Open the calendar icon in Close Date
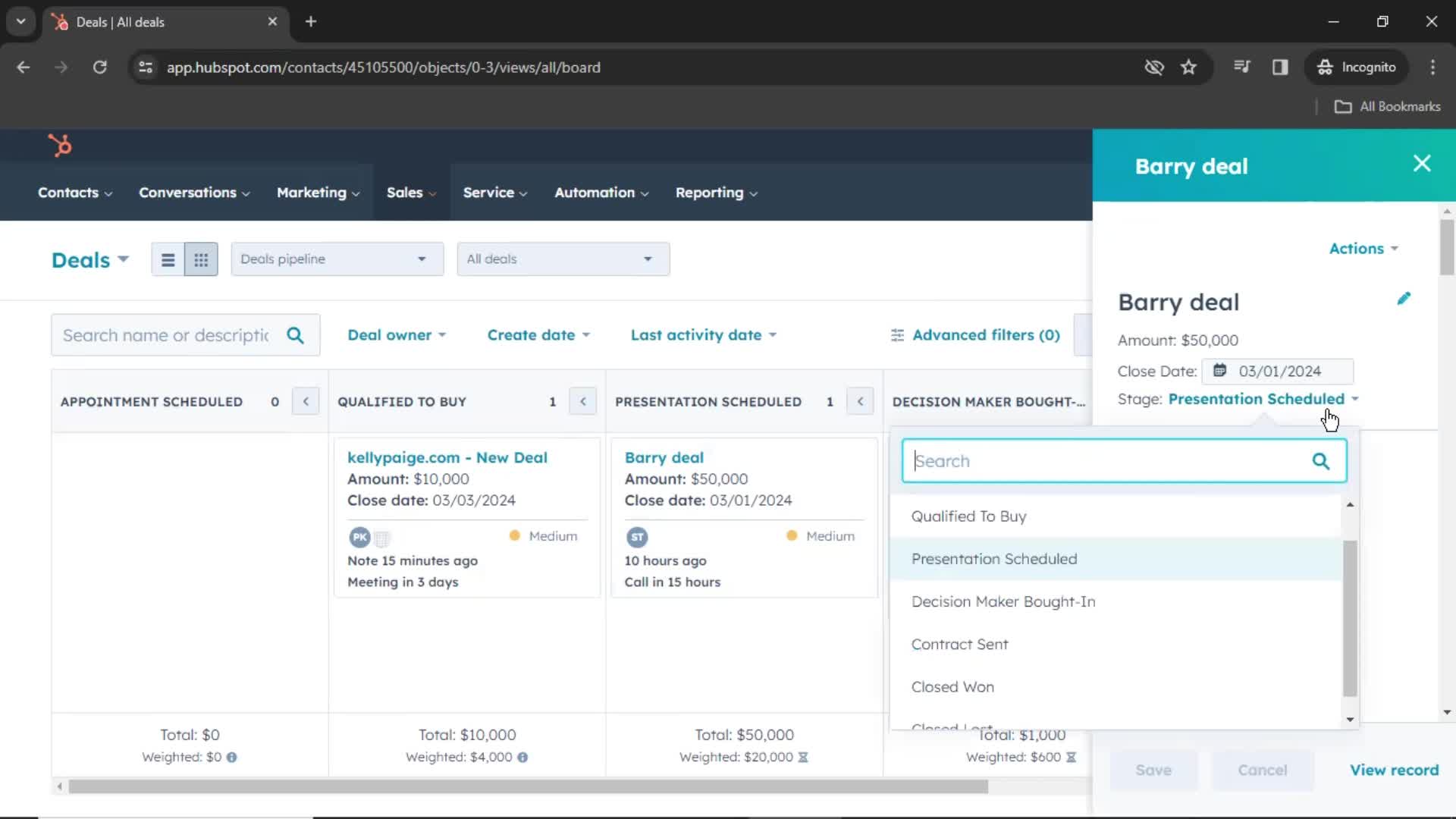This screenshot has height=819, width=1456. pos(1219,371)
